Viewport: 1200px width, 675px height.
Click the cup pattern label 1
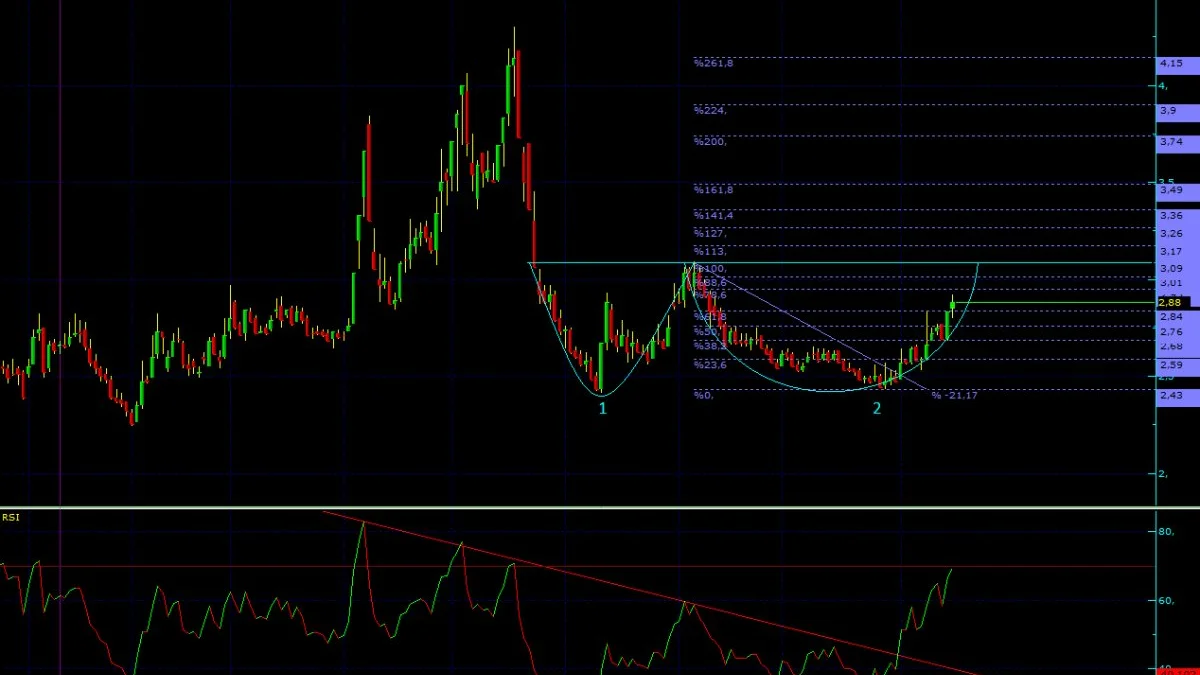pos(602,408)
